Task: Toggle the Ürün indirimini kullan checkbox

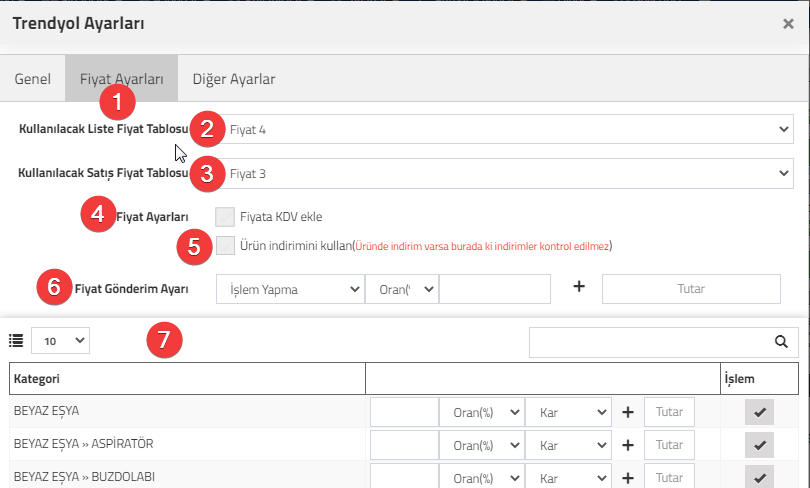Action: [x=225, y=245]
